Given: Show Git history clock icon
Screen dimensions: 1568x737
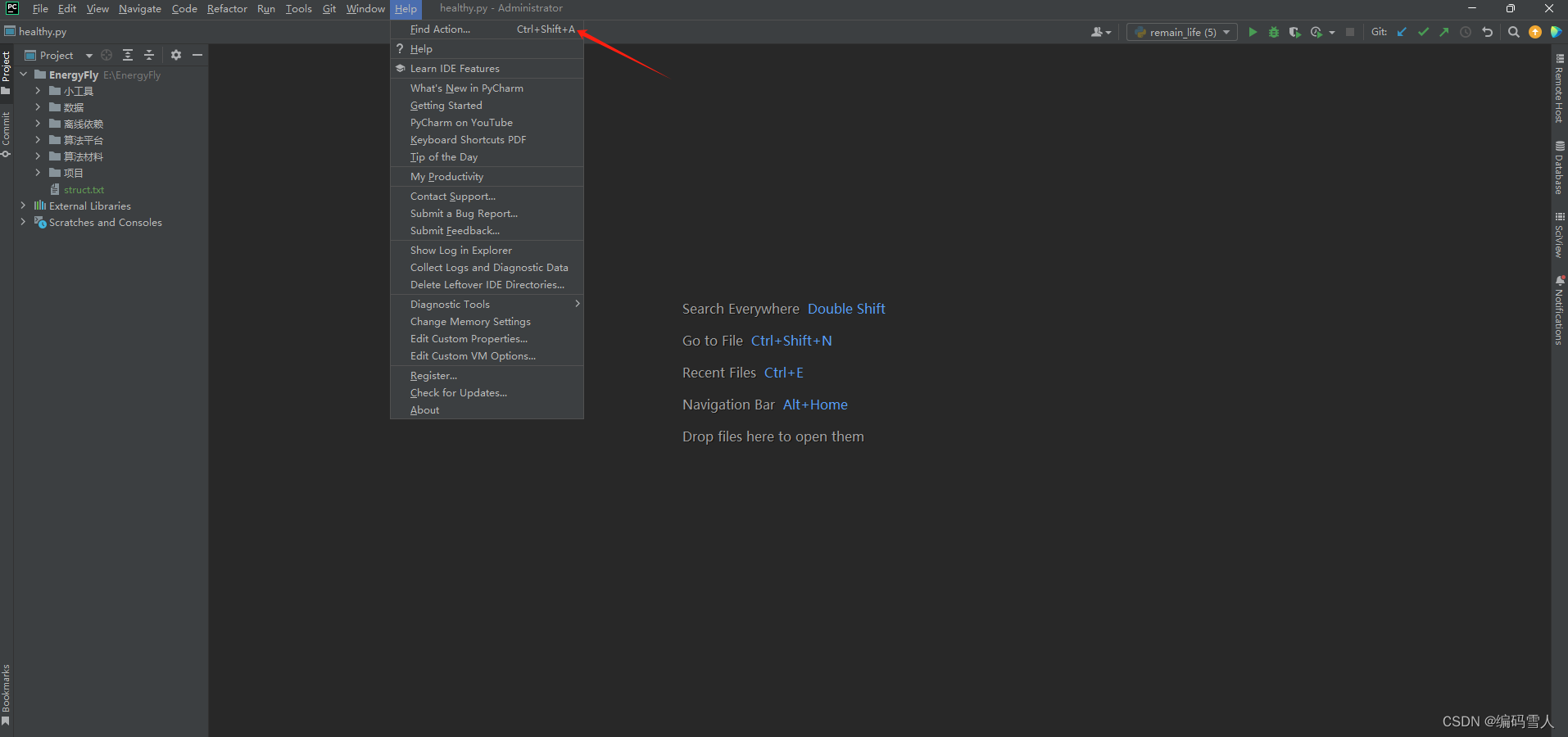Looking at the screenshot, I should tap(1466, 32).
